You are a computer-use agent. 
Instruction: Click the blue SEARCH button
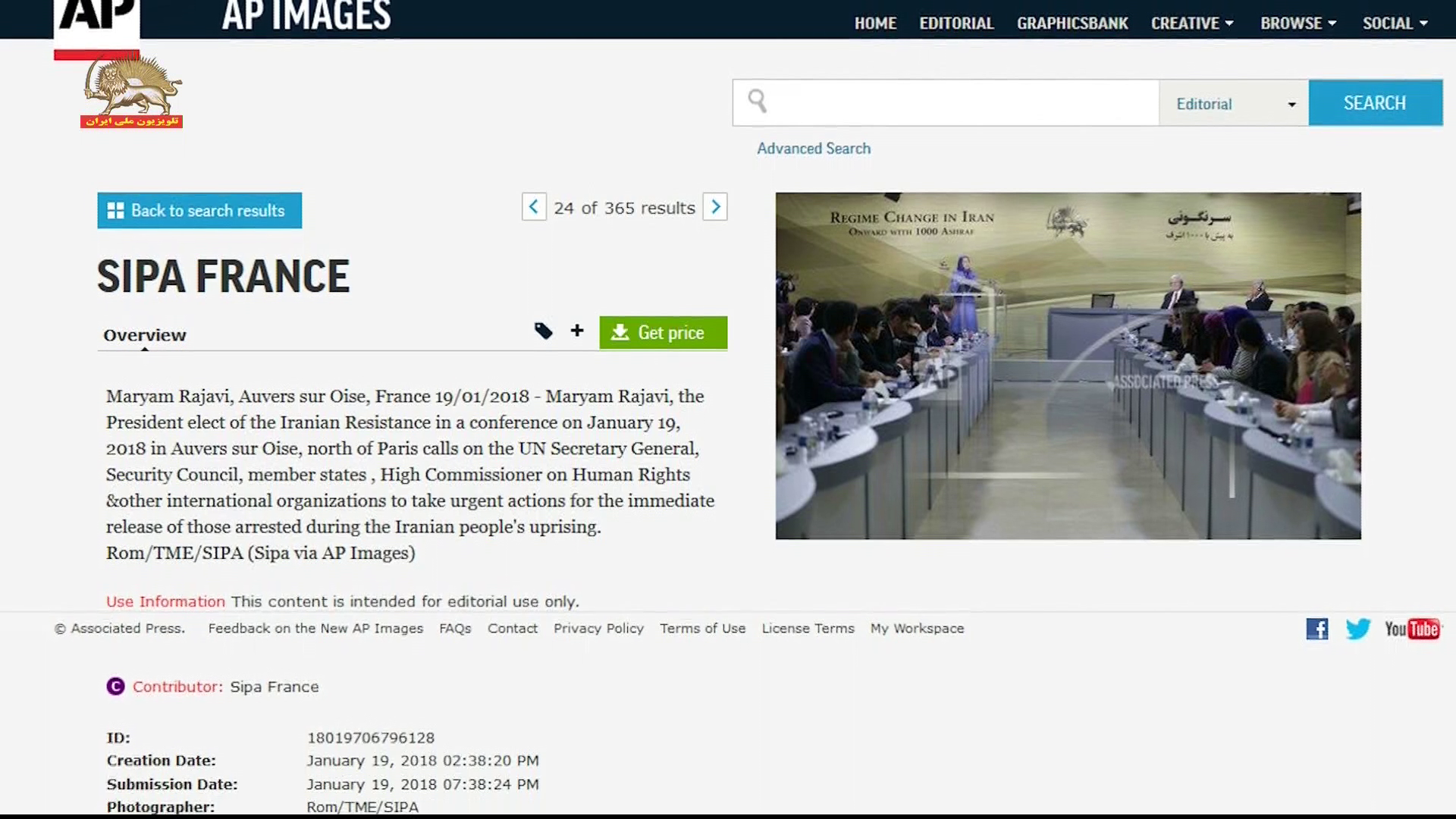(x=1375, y=102)
